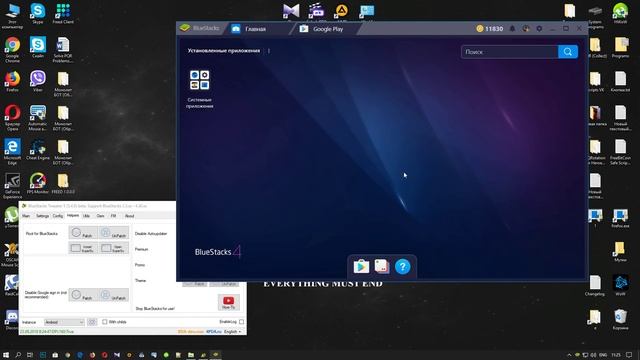Open the Config tab in BlueStacks Tweaker

tap(58, 216)
